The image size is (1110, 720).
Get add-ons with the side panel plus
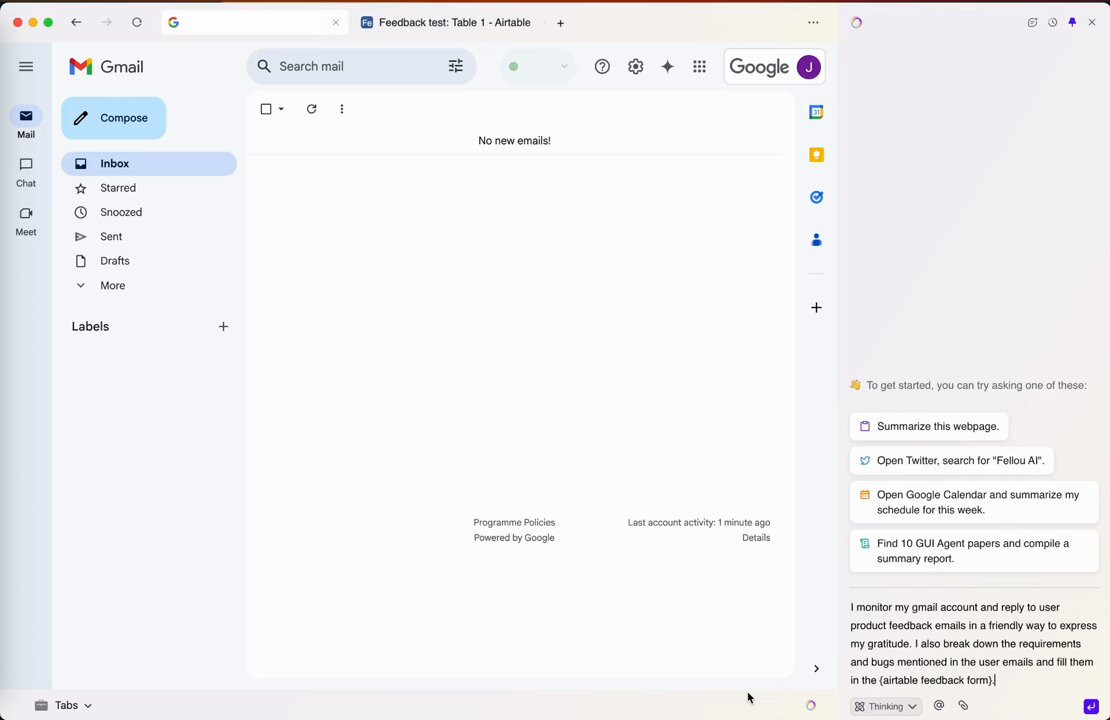click(x=816, y=307)
